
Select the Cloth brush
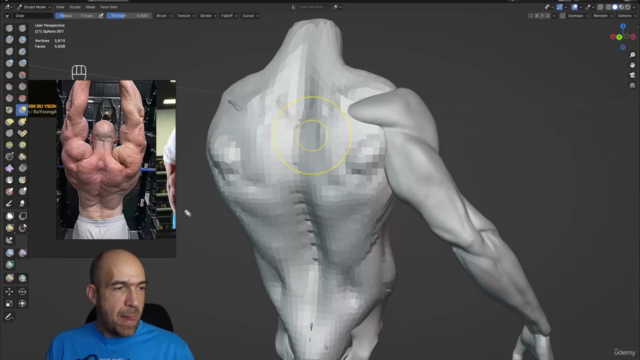[9, 168]
